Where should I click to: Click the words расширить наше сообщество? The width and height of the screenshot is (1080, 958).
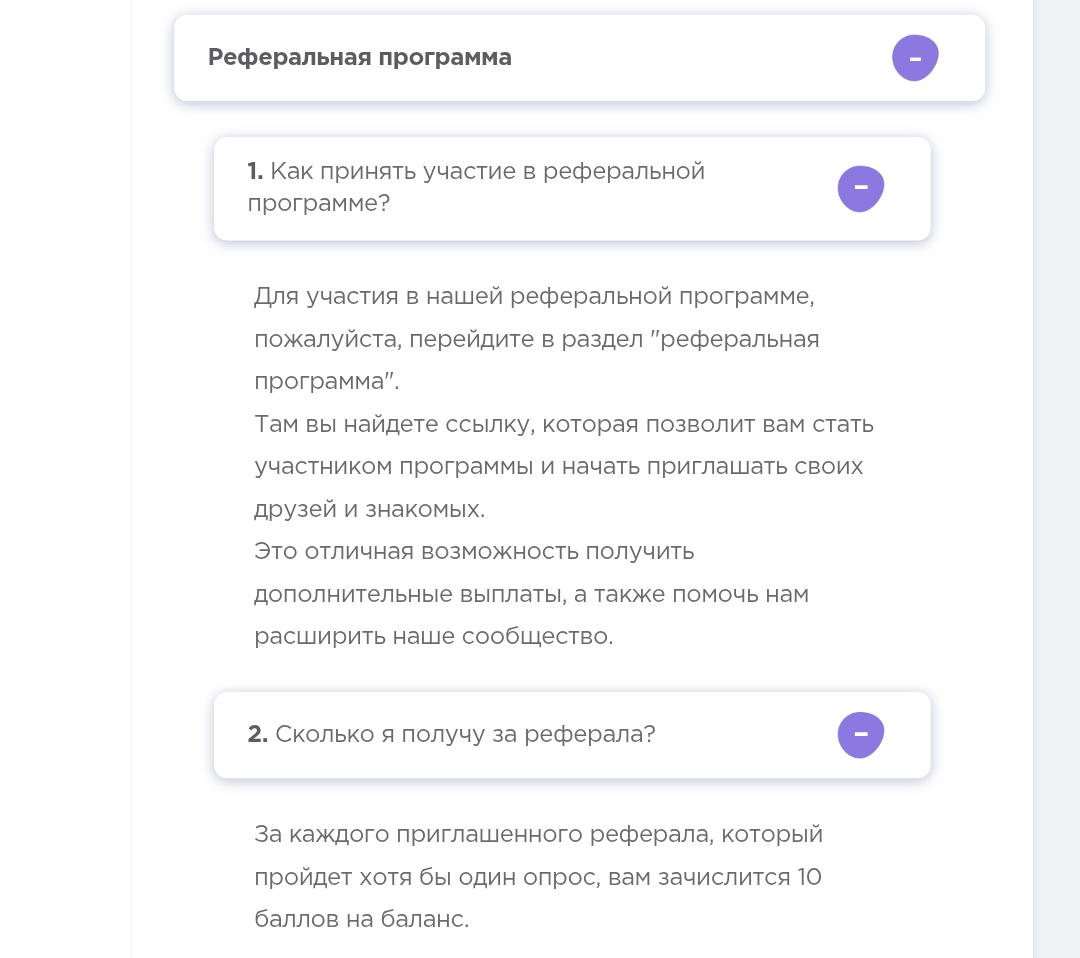point(433,636)
